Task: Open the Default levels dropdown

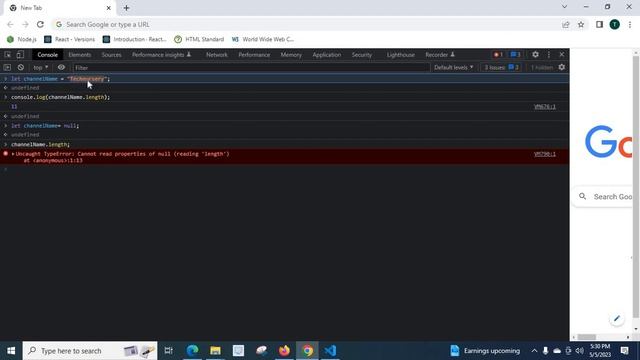Action: pos(453,67)
